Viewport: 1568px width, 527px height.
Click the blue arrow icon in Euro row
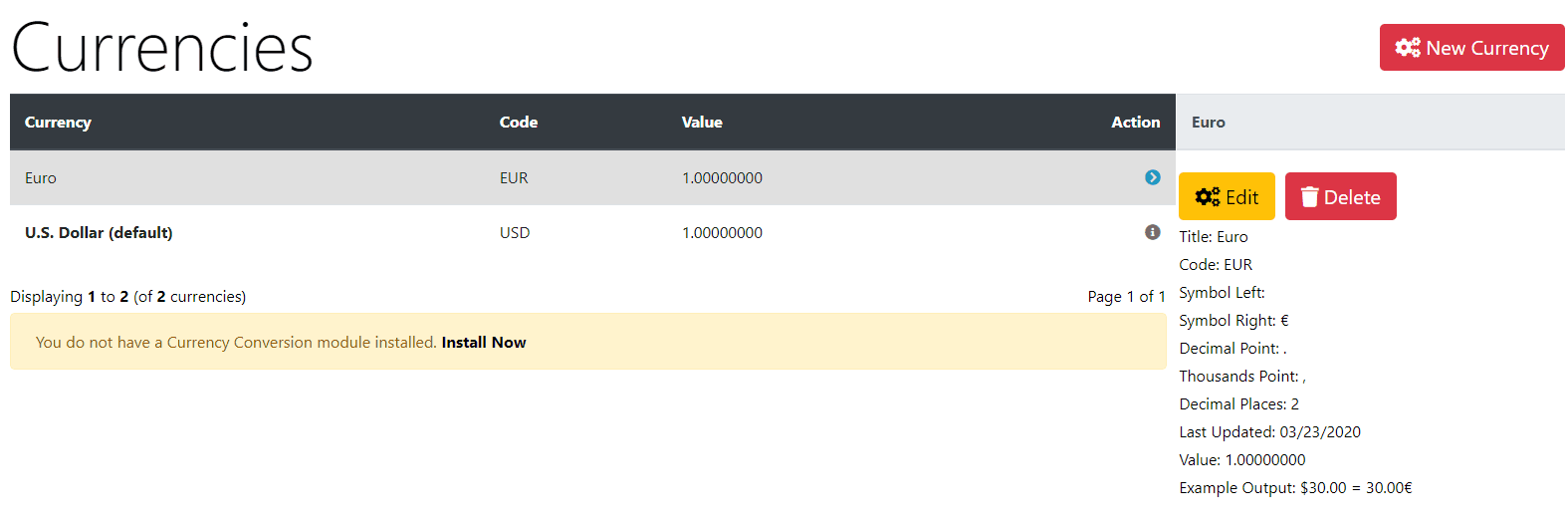pos(1153,177)
